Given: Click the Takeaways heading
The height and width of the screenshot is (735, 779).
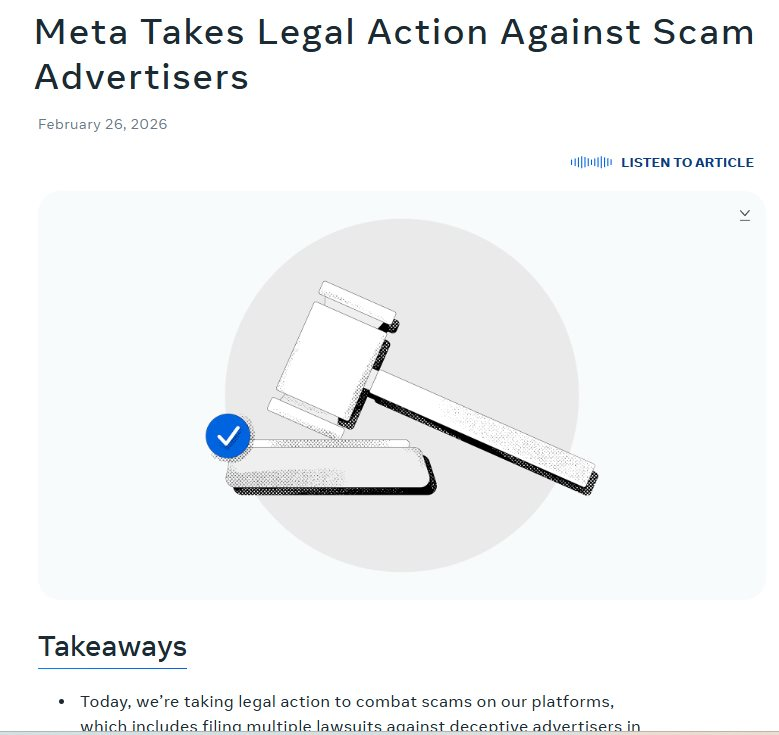Looking at the screenshot, I should click(112, 646).
